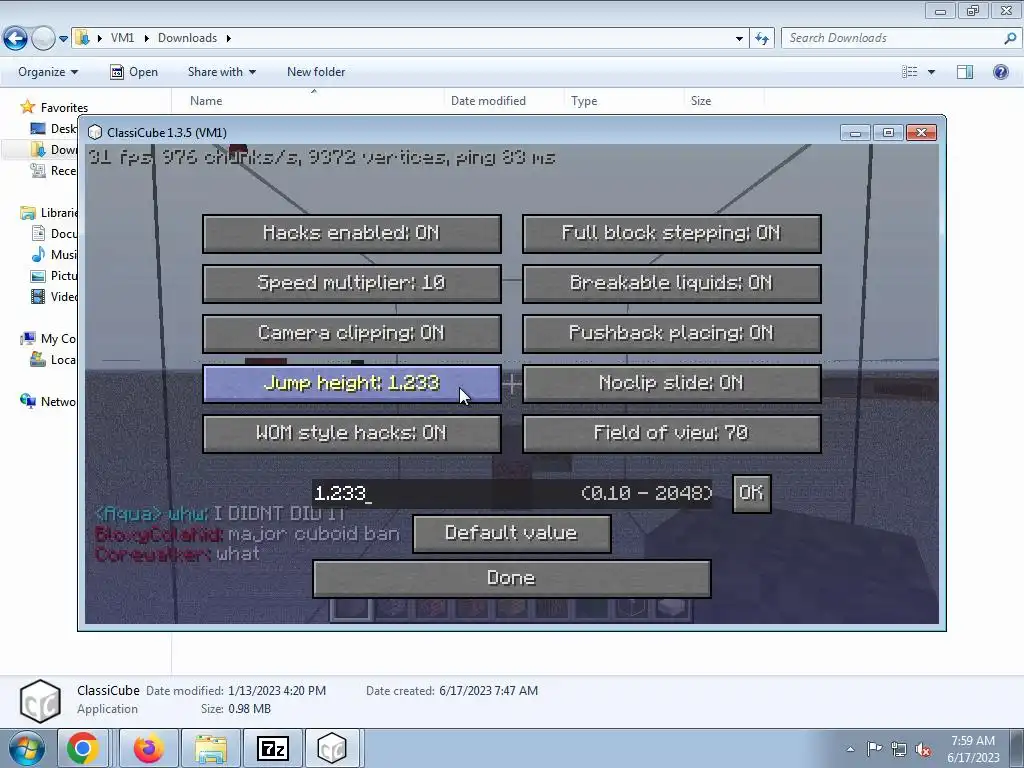
Task: Click ClassiCube file icon in details pane
Action: pyautogui.click(x=40, y=701)
